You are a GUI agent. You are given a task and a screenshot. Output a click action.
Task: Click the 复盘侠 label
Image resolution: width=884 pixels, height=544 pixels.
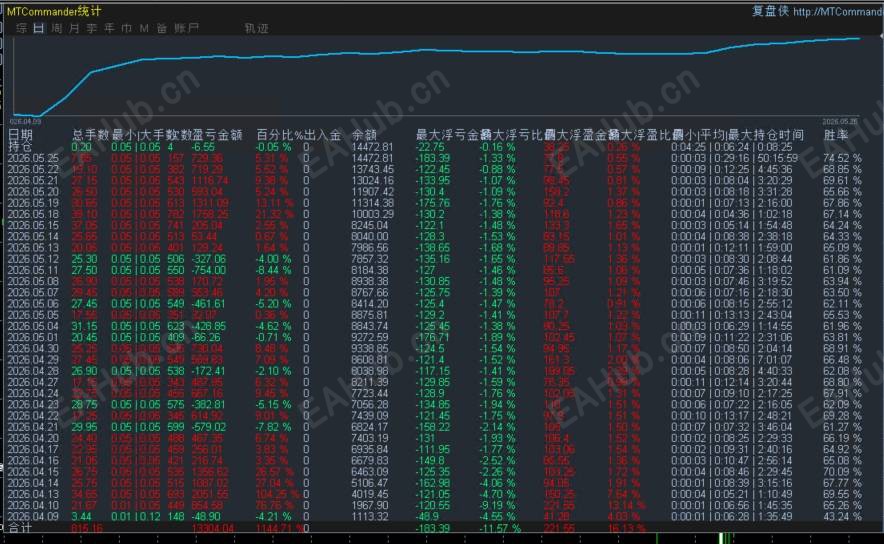click(770, 11)
